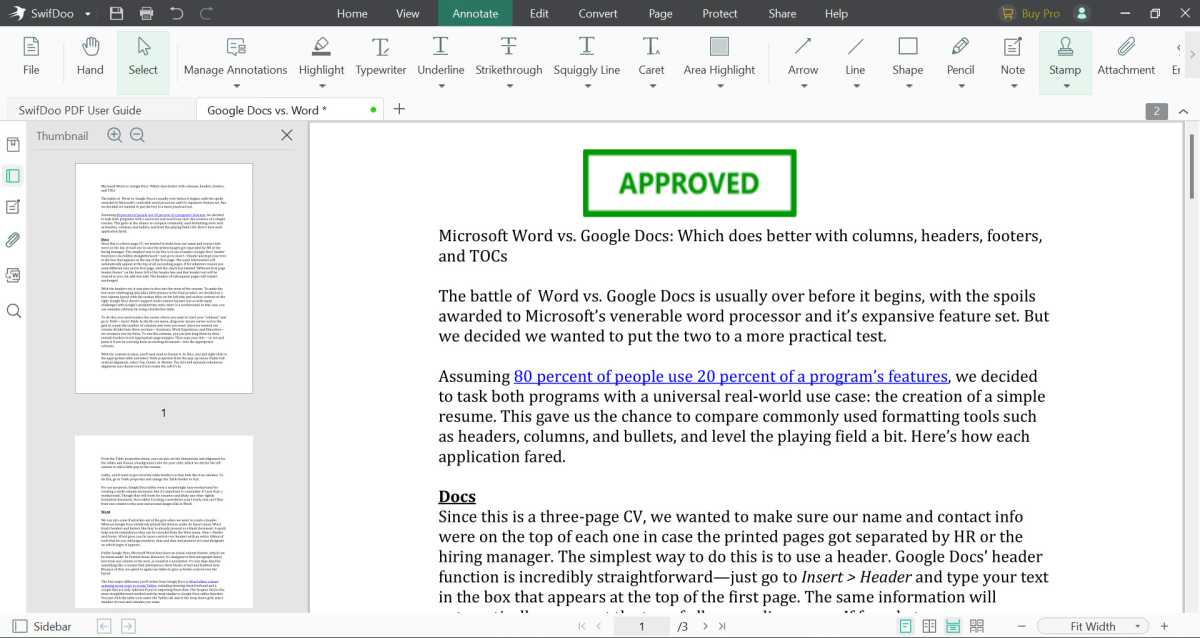
Task: Click the Line drawing tool
Action: tap(855, 56)
